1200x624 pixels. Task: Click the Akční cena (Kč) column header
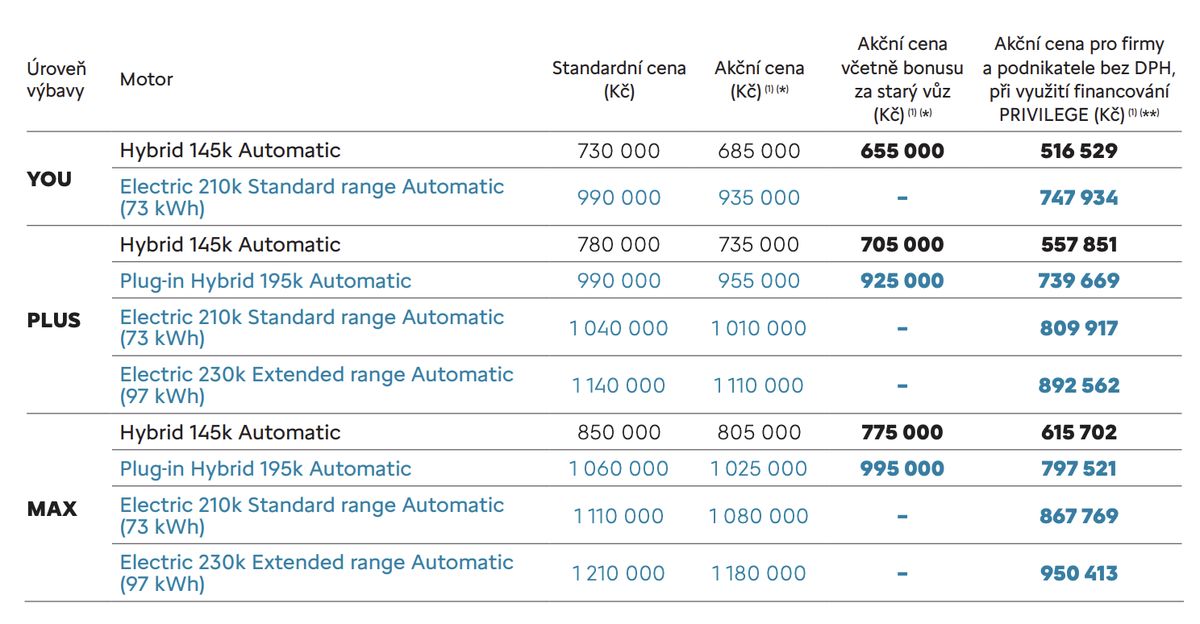coord(759,80)
